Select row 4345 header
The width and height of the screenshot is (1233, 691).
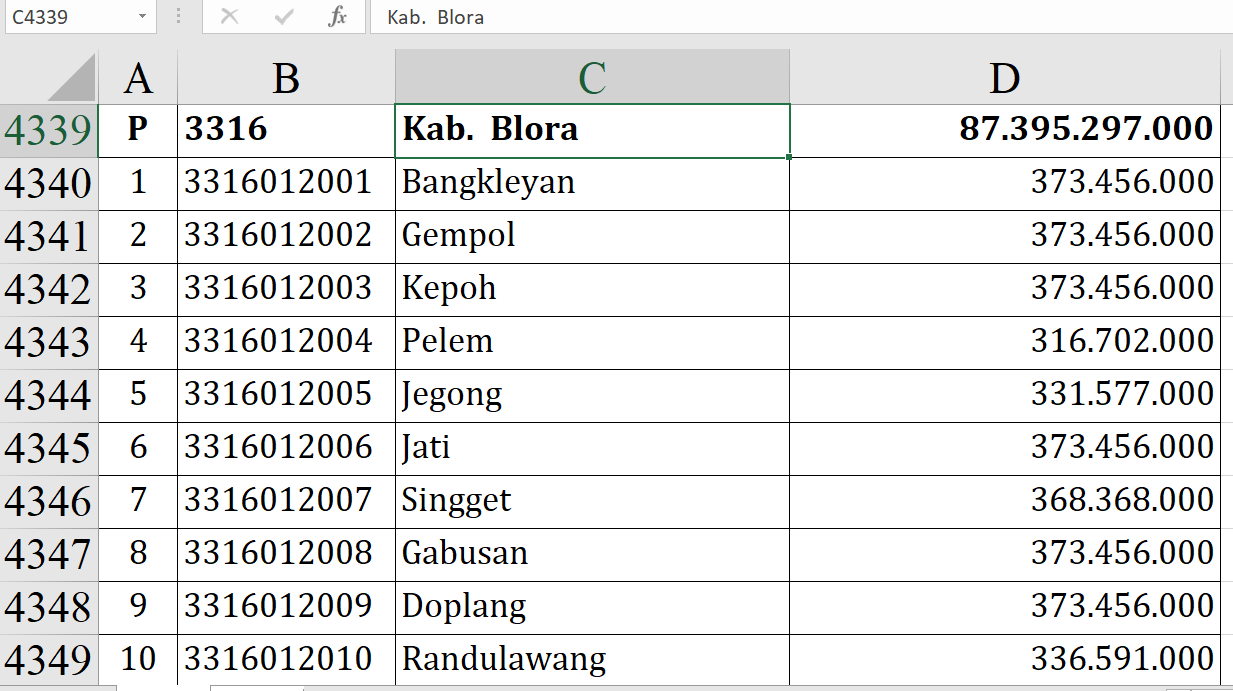coord(48,448)
